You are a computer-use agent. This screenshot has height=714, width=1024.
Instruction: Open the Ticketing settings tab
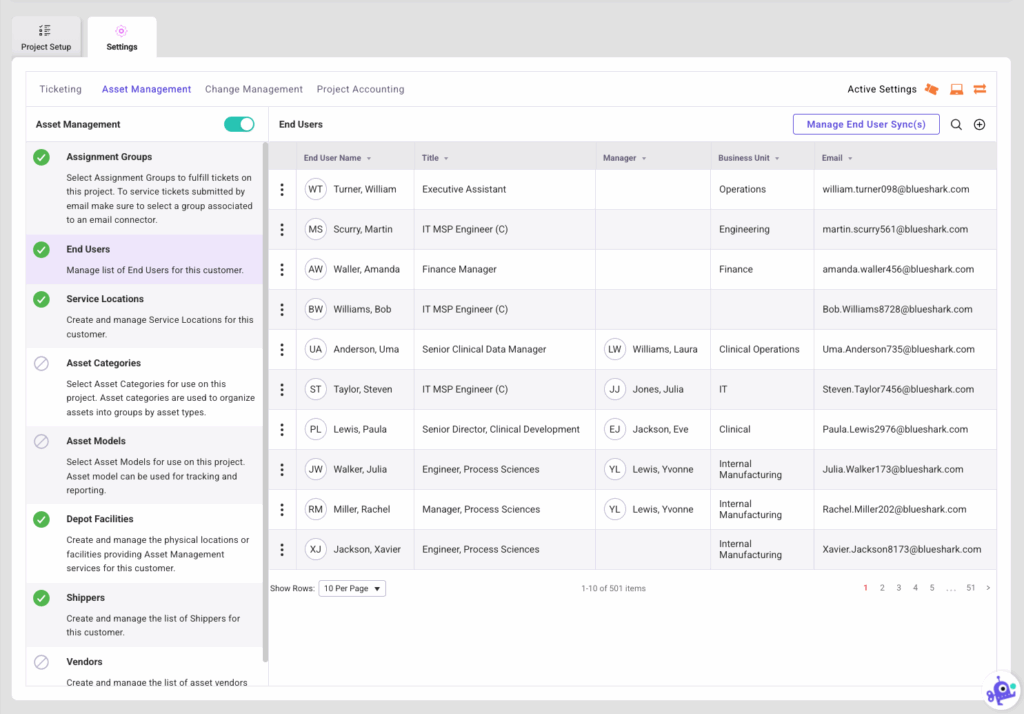pyautogui.click(x=60, y=89)
